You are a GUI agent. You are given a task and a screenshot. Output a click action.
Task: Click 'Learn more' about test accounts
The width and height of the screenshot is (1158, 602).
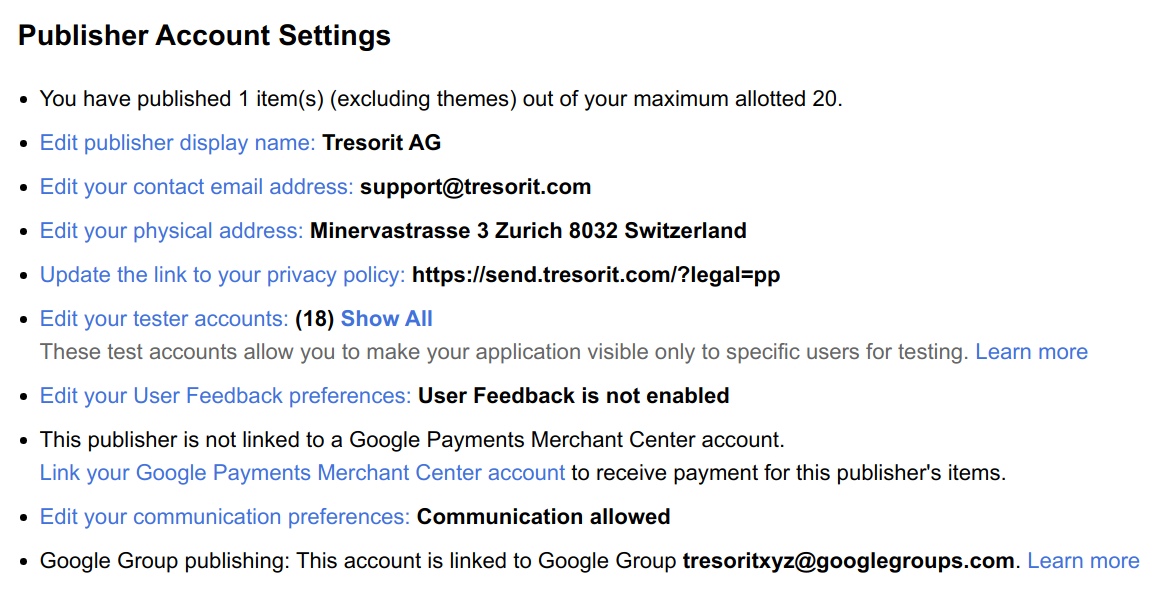coord(1031,352)
